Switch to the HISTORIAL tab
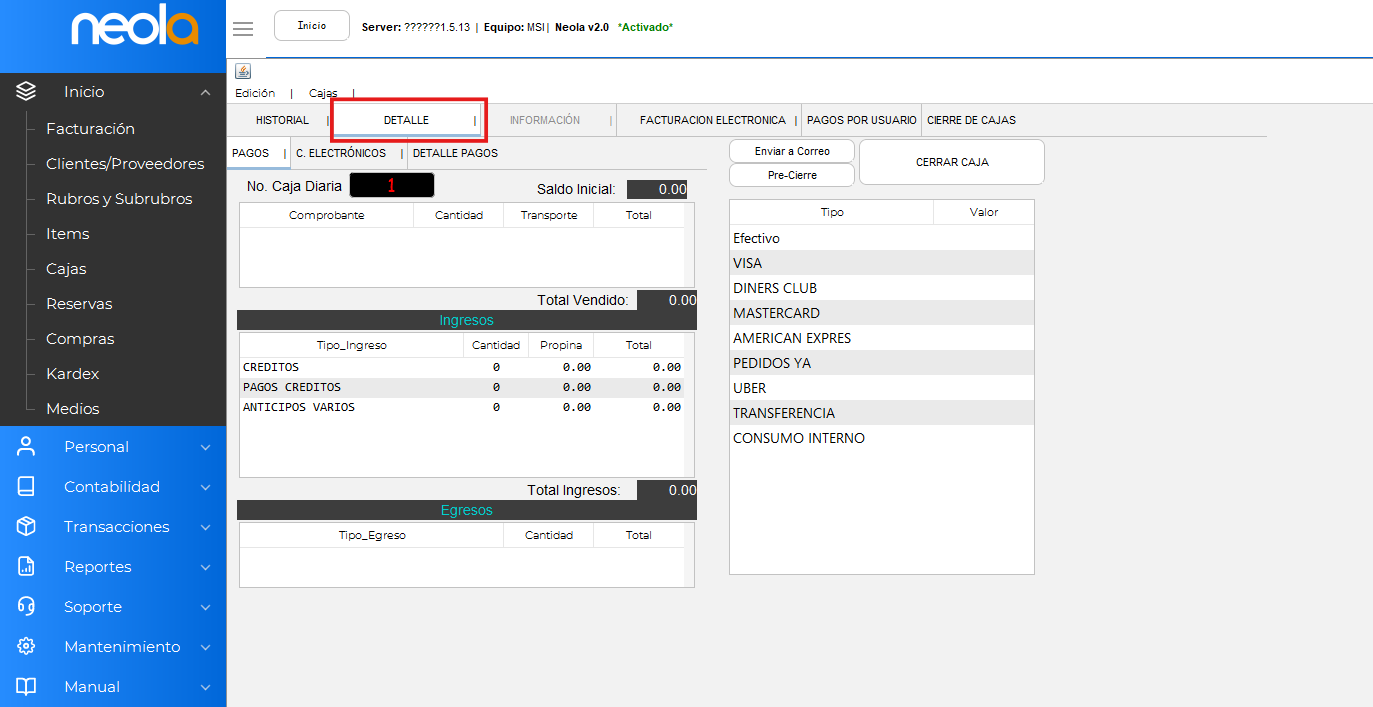1373x707 pixels. 282,120
